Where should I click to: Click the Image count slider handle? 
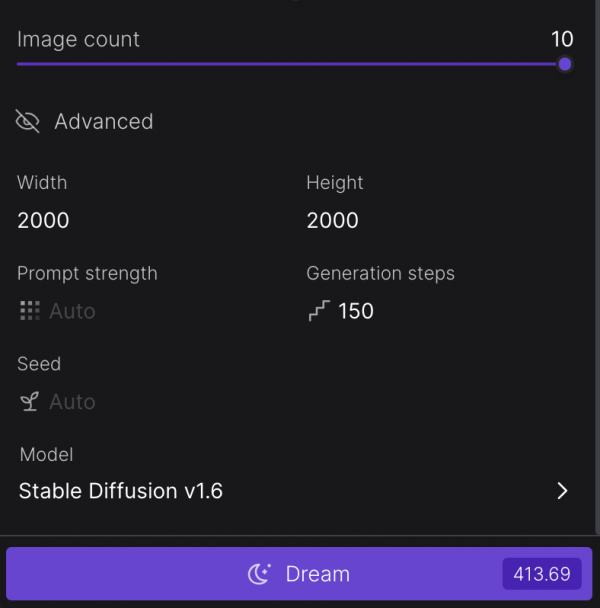565,64
